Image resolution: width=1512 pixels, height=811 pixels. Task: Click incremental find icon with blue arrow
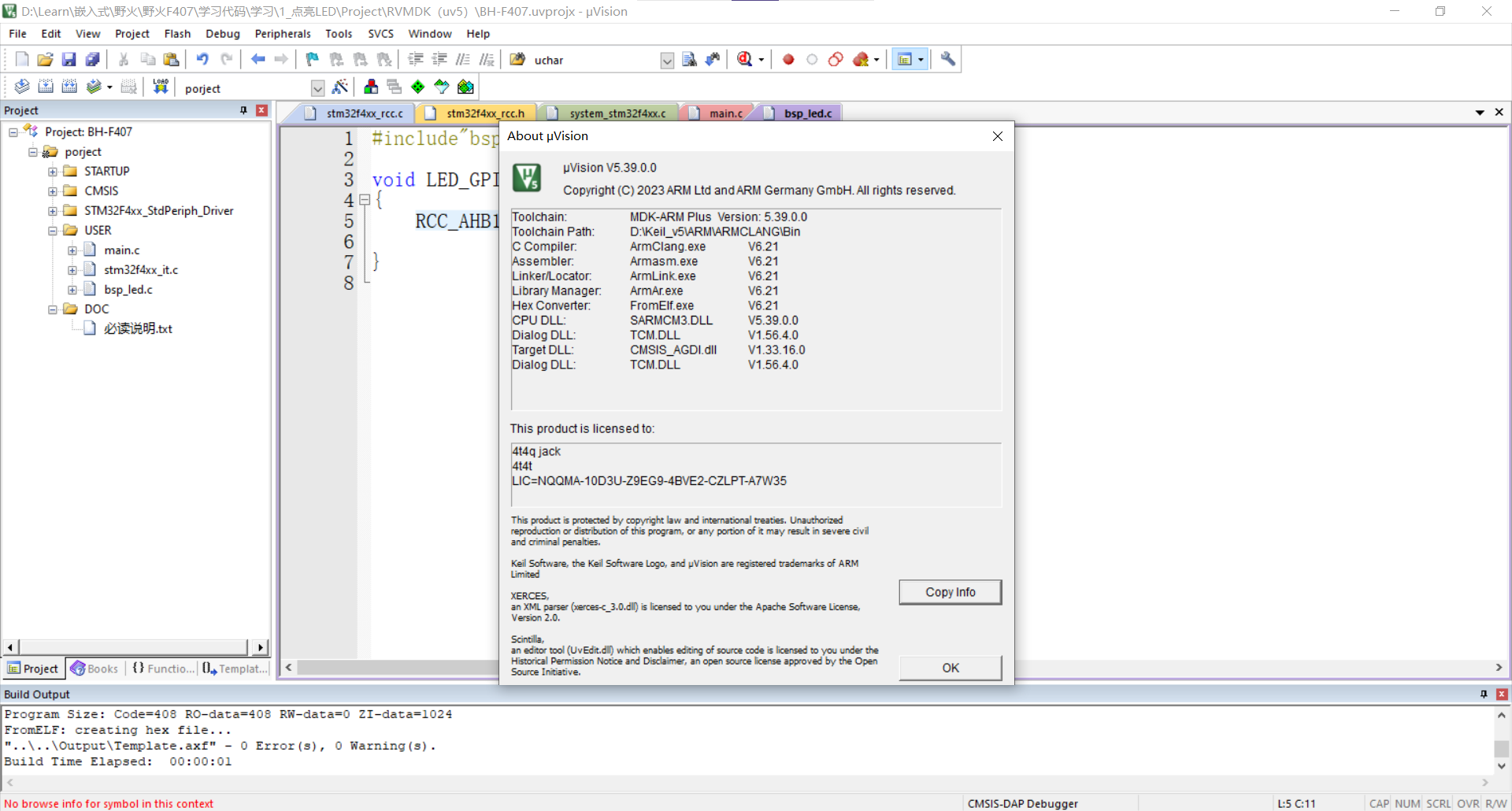coord(713,59)
